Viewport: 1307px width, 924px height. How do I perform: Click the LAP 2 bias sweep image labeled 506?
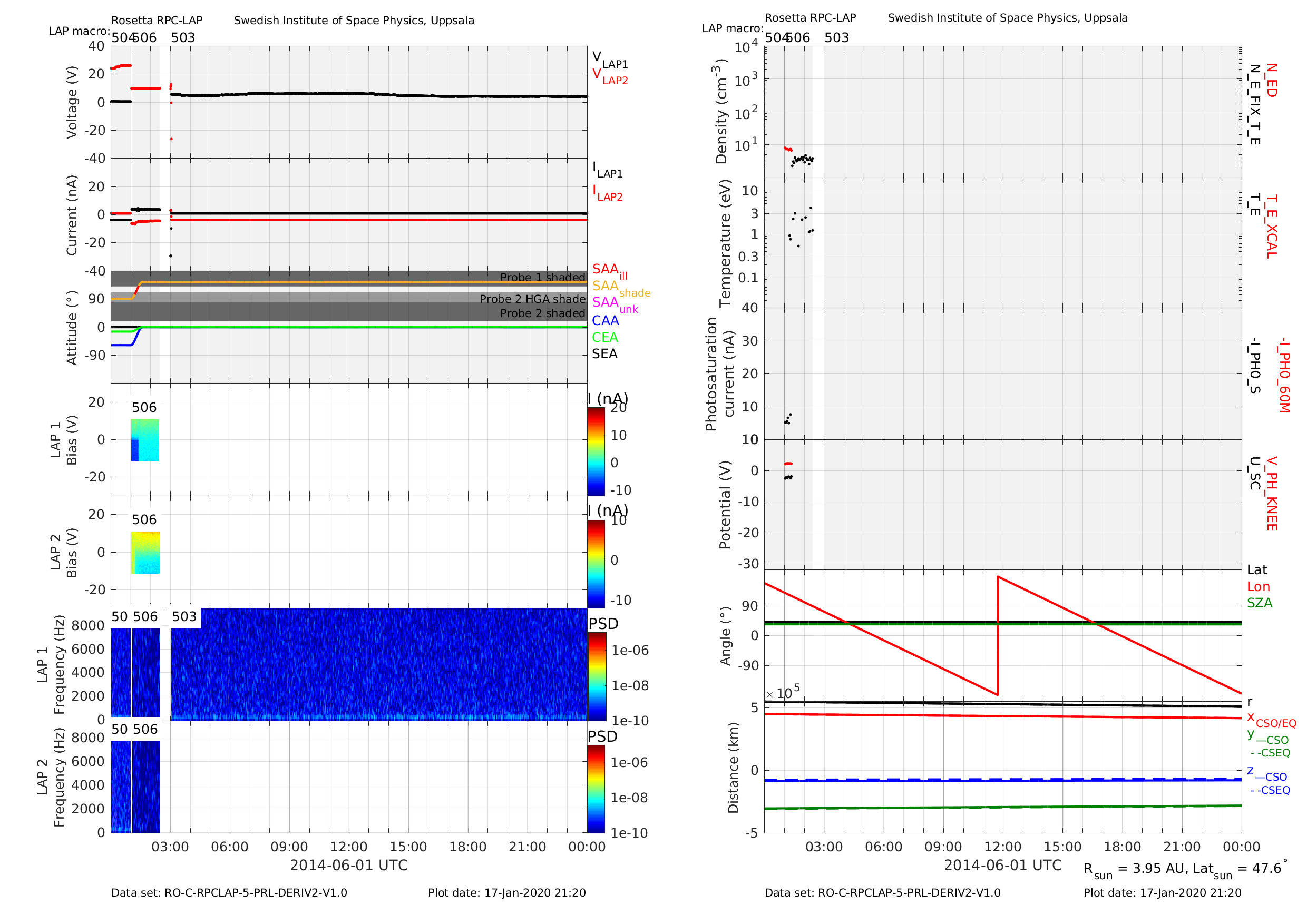pyautogui.click(x=144, y=553)
